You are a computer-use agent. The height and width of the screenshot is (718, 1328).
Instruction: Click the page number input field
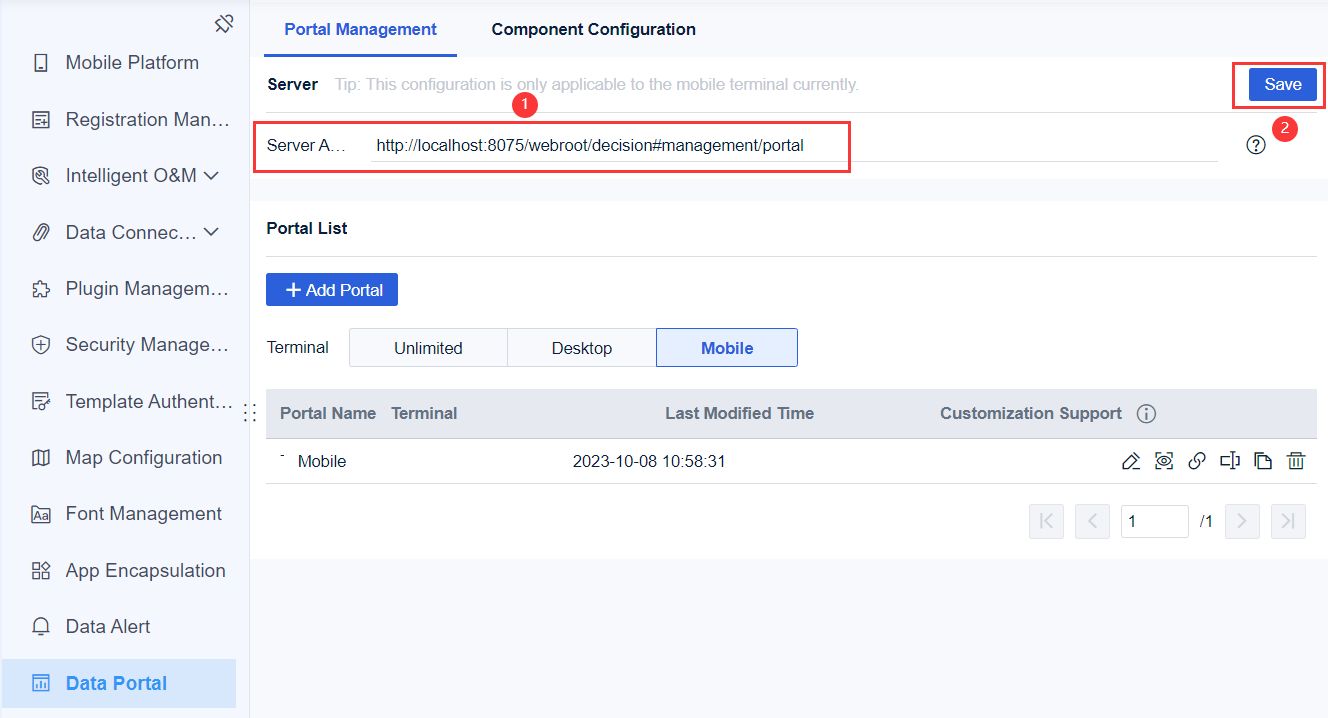coord(1154,521)
